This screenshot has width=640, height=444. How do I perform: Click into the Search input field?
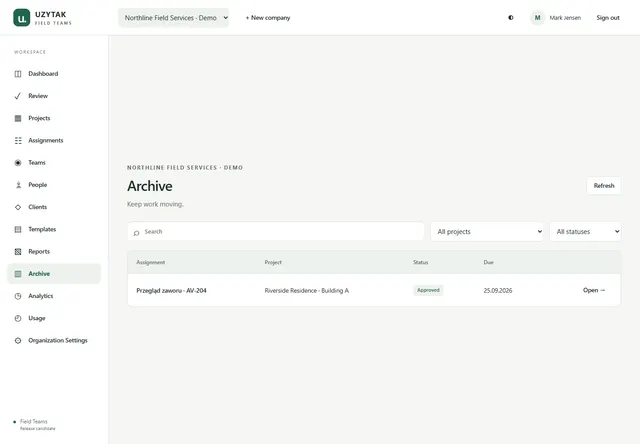point(276,232)
